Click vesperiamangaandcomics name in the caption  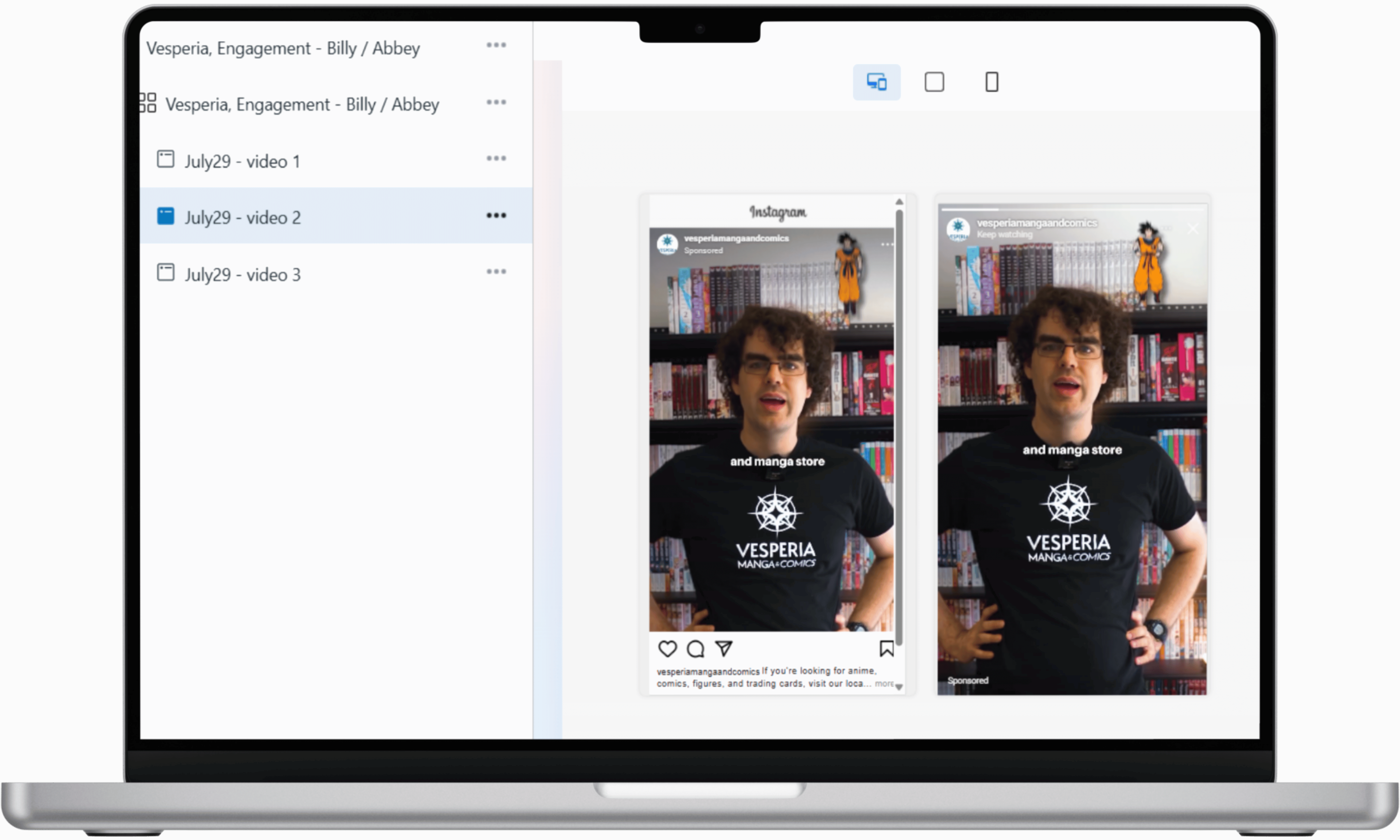click(708, 672)
